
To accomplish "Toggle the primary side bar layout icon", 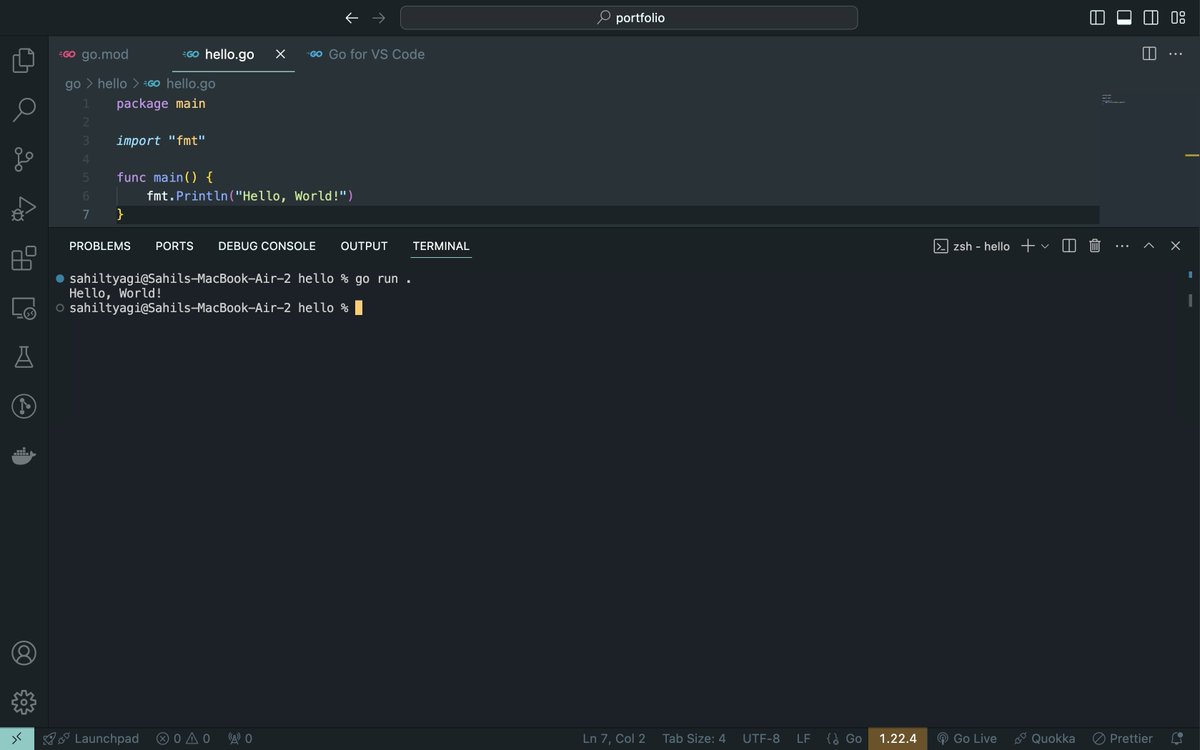I will click(1097, 18).
